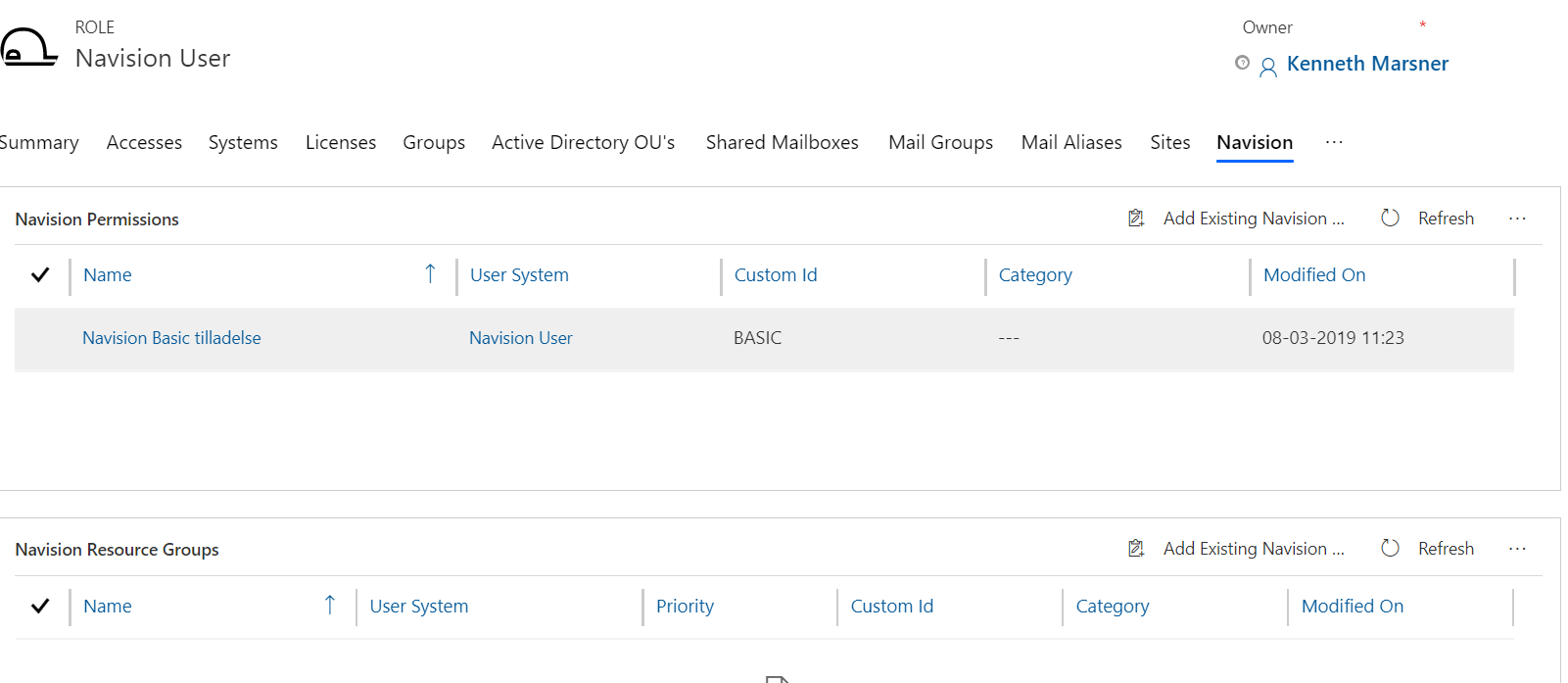1568x683 pixels.
Task: Toggle select-all checkmark in Navision Permissions grid
Action: (x=40, y=275)
